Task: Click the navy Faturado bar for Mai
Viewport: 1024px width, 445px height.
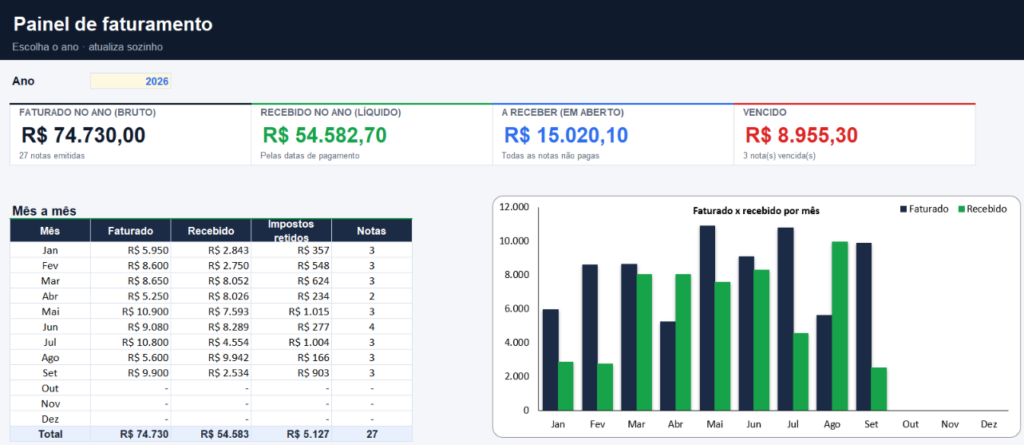Action: [x=707, y=318]
